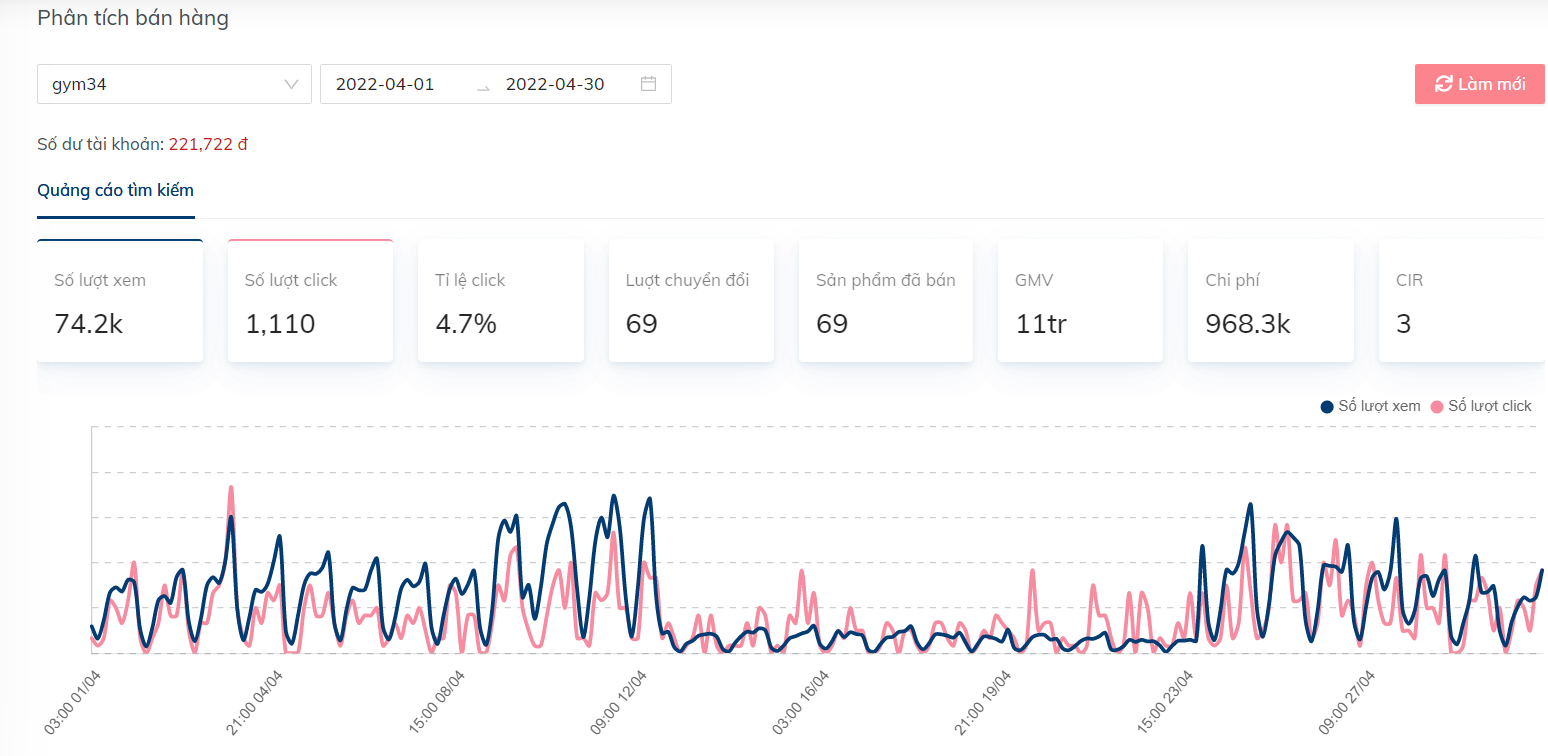Select the Lượt chuyển đổi metric card
This screenshot has width=1548, height=756.
pos(691,301)
